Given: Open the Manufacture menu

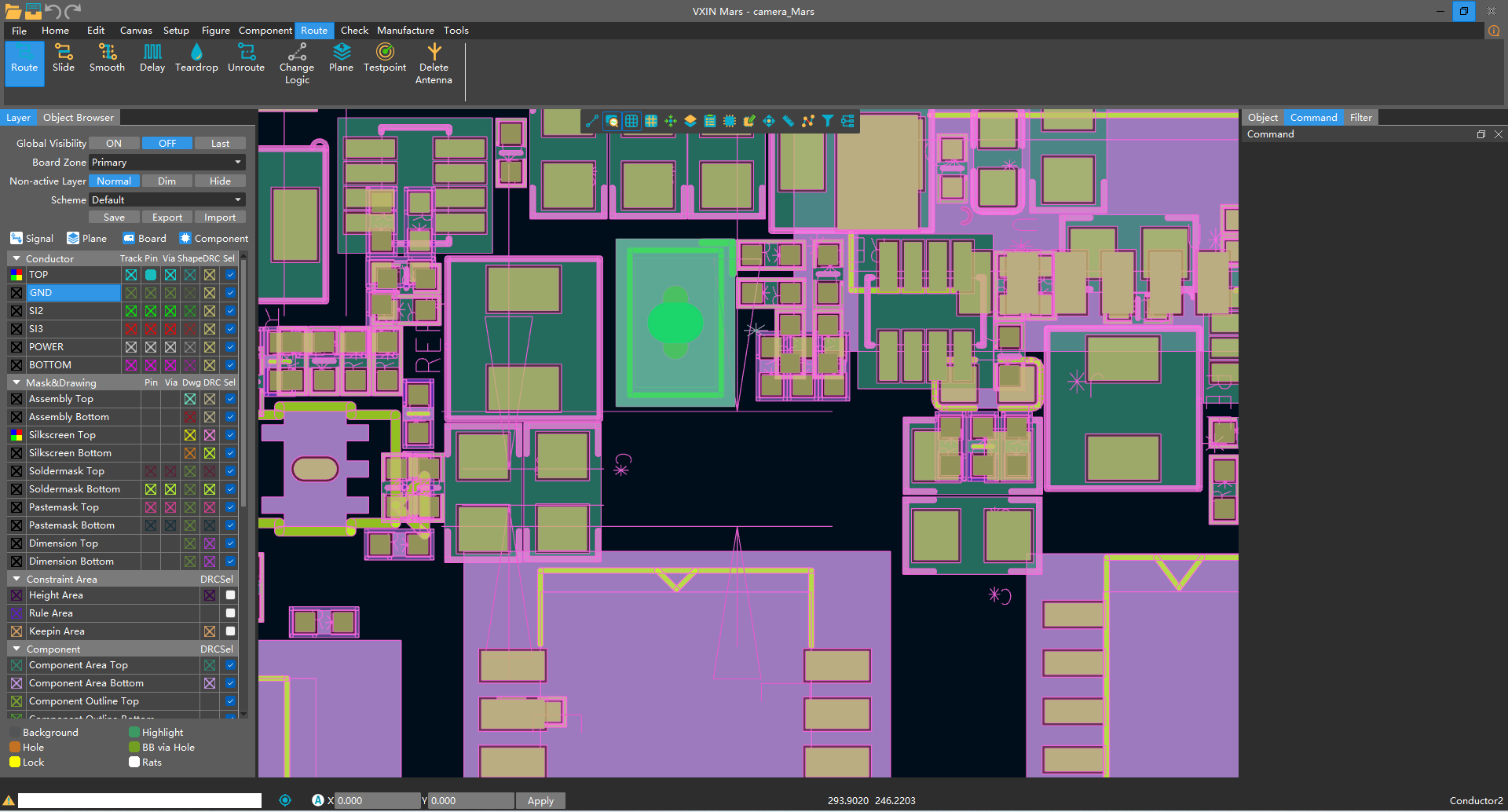Looking at the screenshot, I should (x=405, y=31).
